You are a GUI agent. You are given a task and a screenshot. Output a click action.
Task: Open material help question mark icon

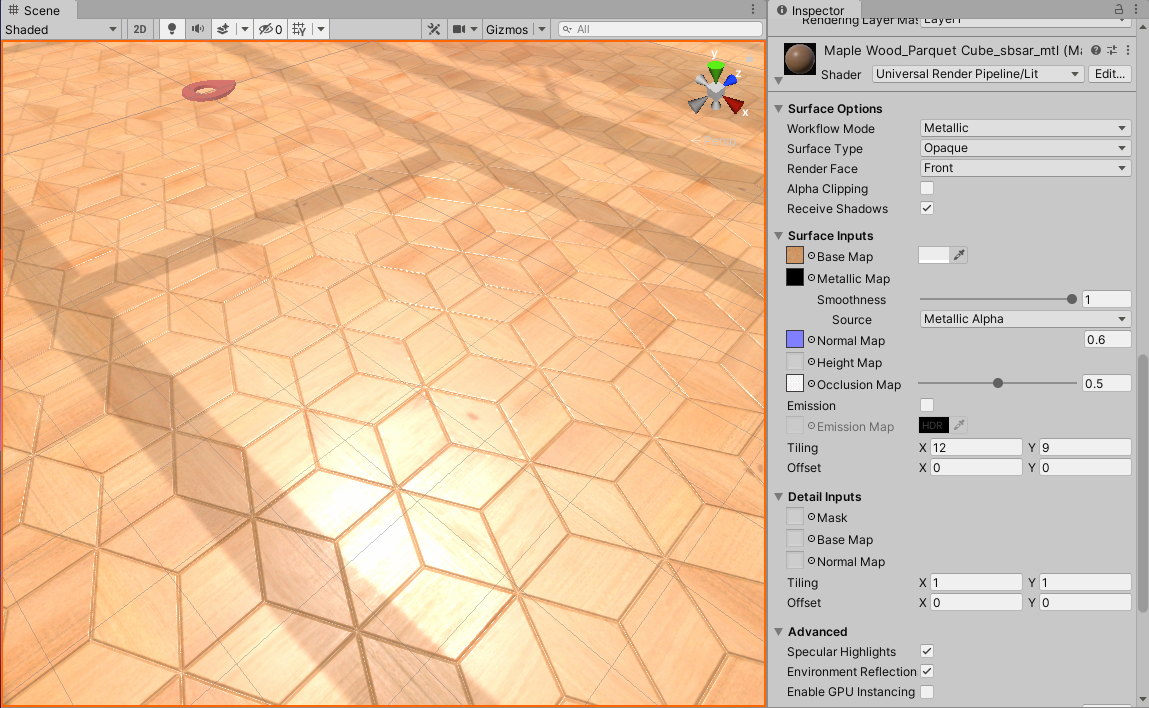(x=1096, y=51)
